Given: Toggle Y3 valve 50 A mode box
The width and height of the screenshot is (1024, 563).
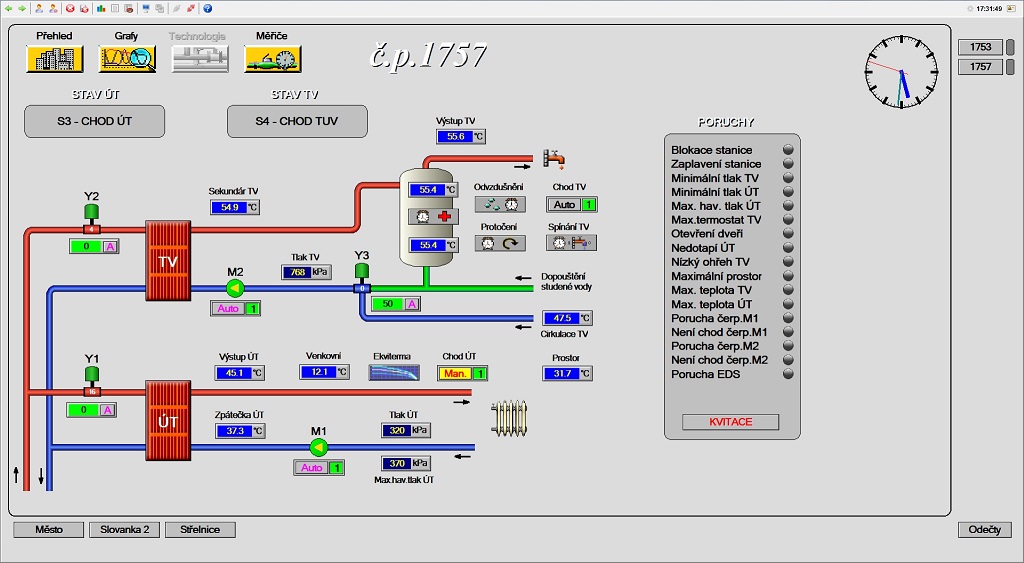Looking at the screenshot, I should click(396, 304).
